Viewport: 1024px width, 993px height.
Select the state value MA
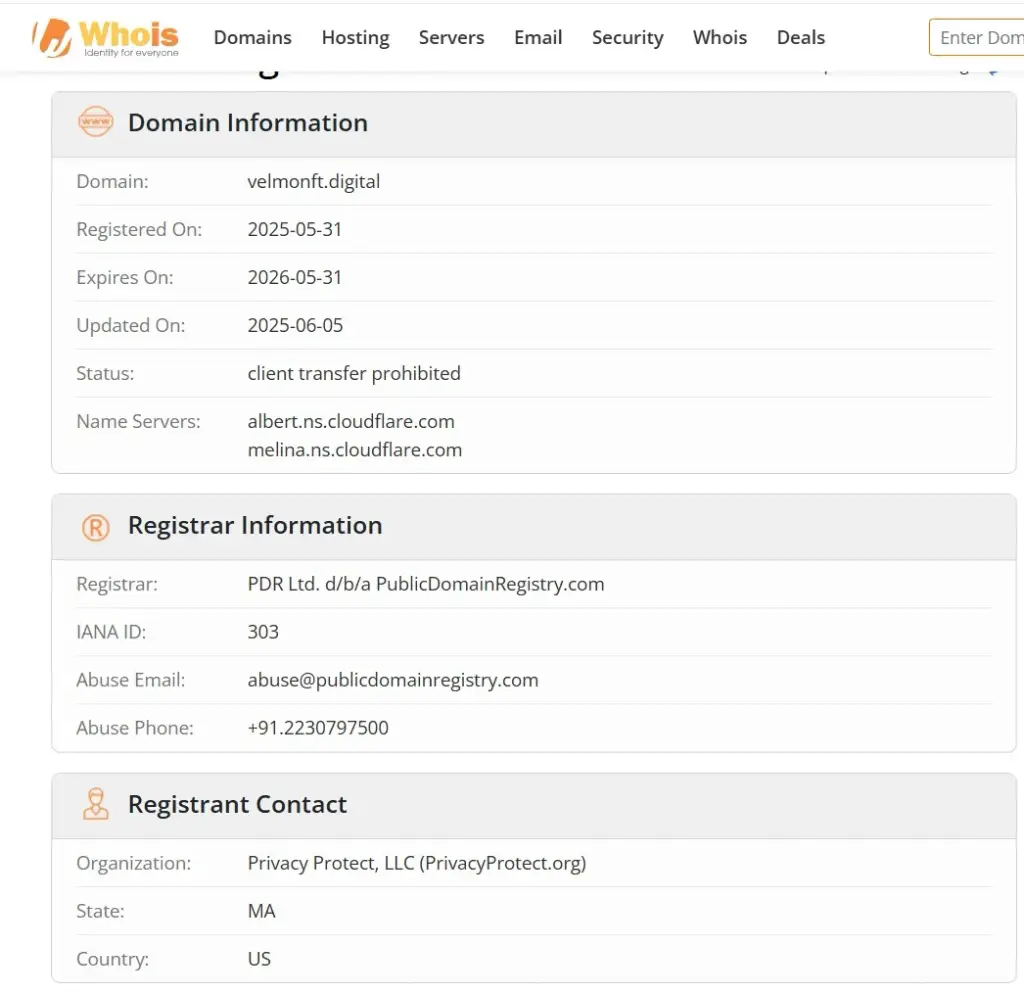(x=261, y=911)
